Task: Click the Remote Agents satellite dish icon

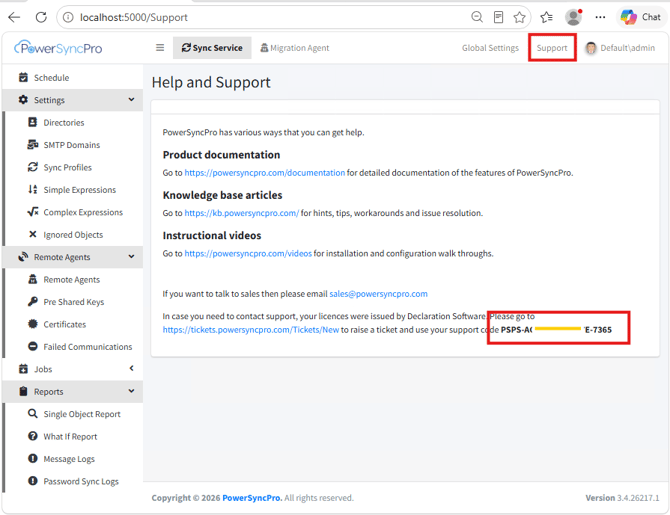Action: coord(23,257)
